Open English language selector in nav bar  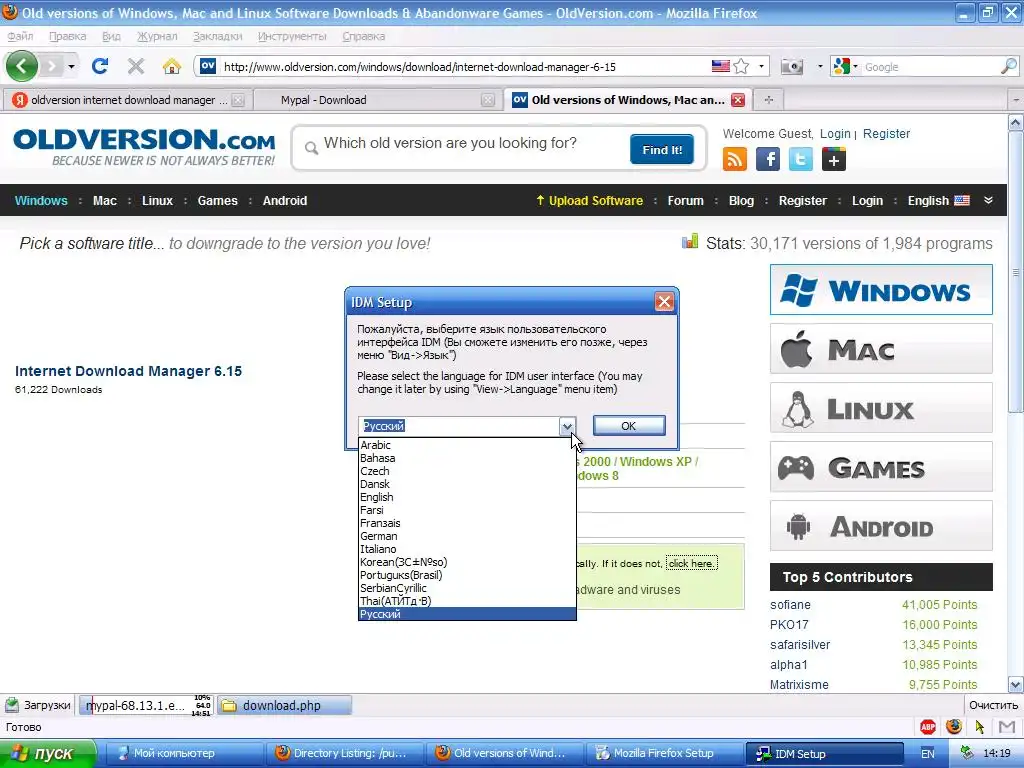click(938, 200)
